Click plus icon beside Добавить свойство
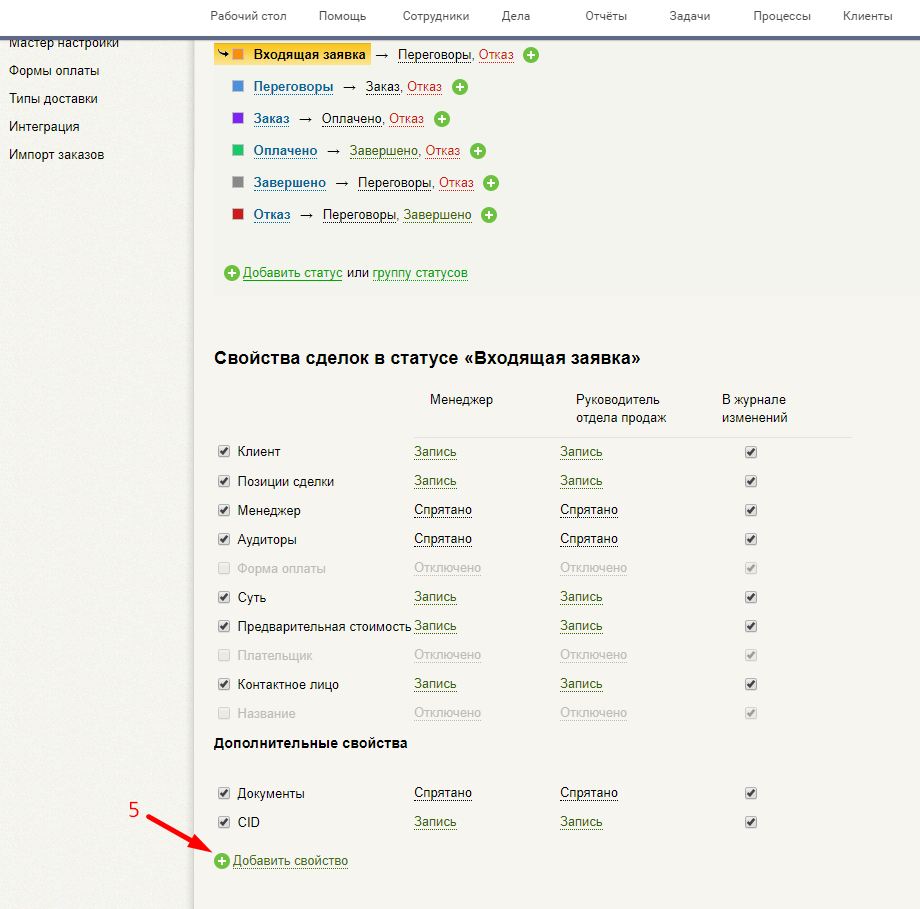The width and height of the screenshot is (920, 909). [222, 861]
